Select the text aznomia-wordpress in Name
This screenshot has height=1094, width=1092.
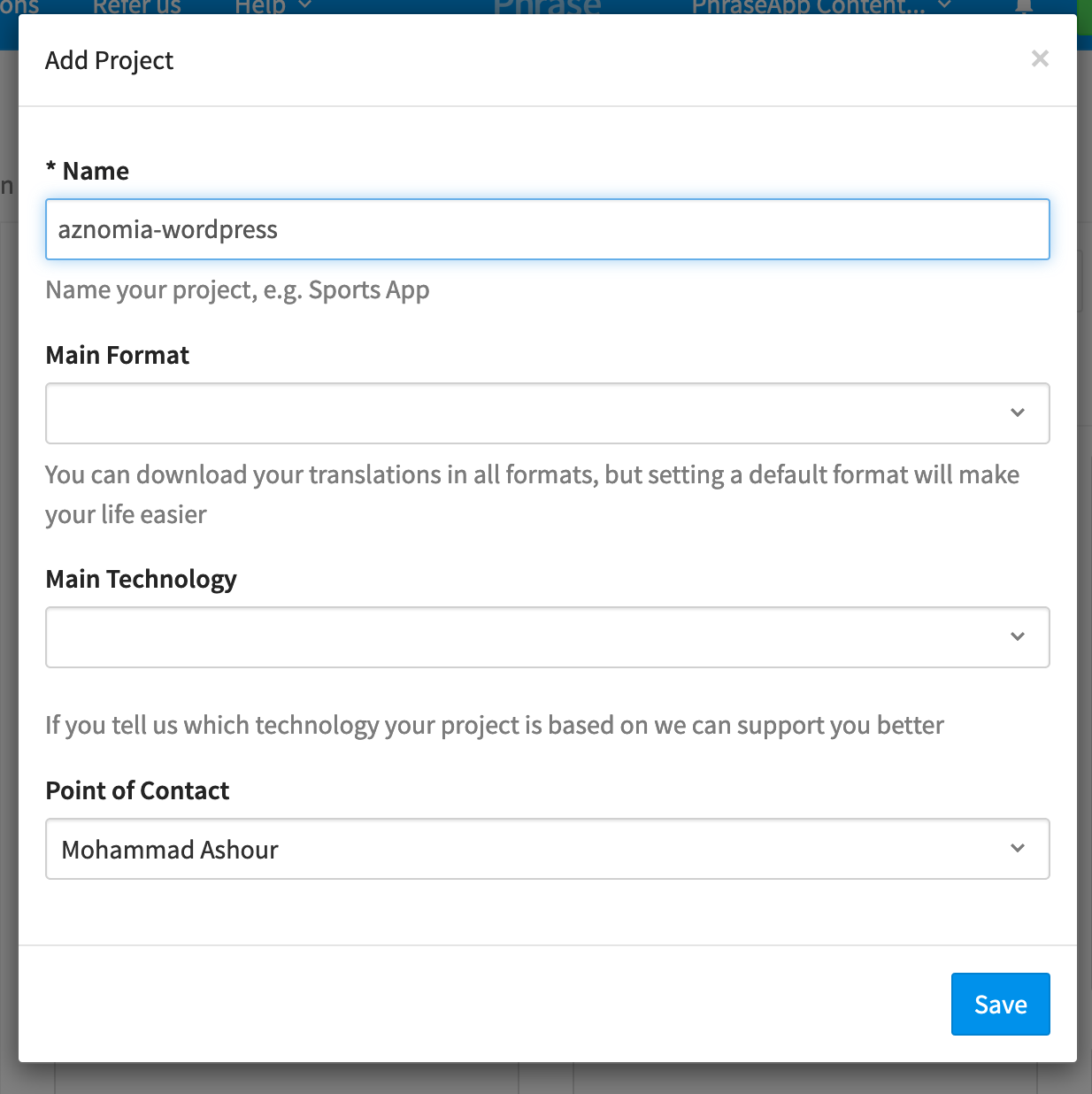168,229
